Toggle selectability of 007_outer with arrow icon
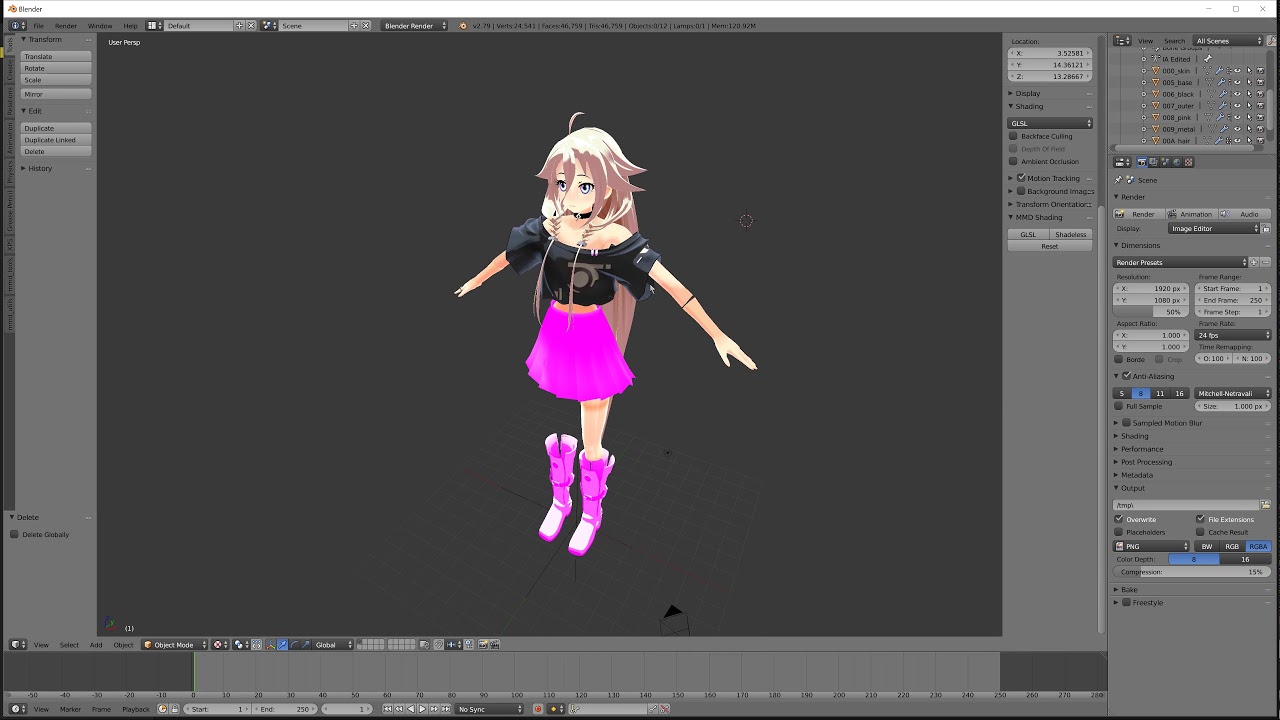Image resolution: width=1280 pixels, height=720 pixels. [1249, 106]
